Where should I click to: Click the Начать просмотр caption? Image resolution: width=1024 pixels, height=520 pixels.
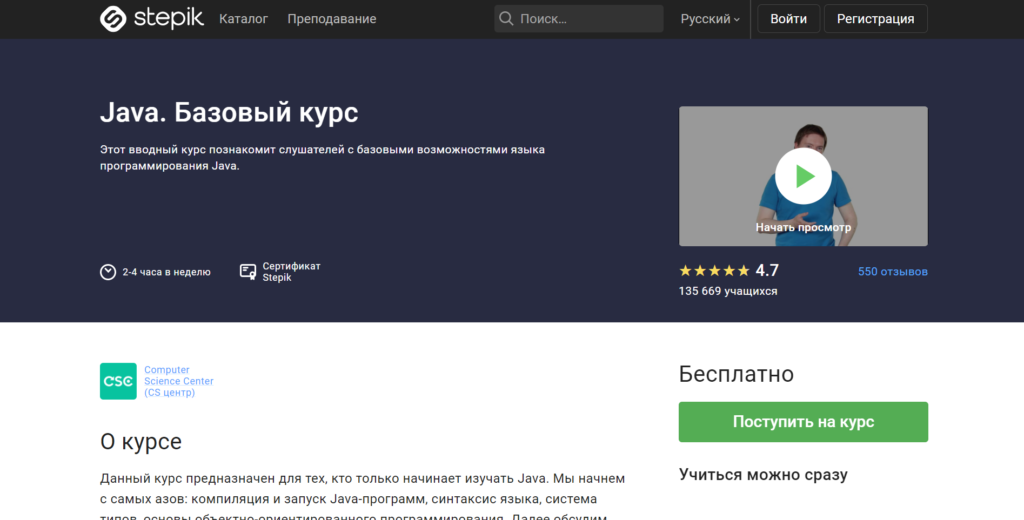(803, 227)
